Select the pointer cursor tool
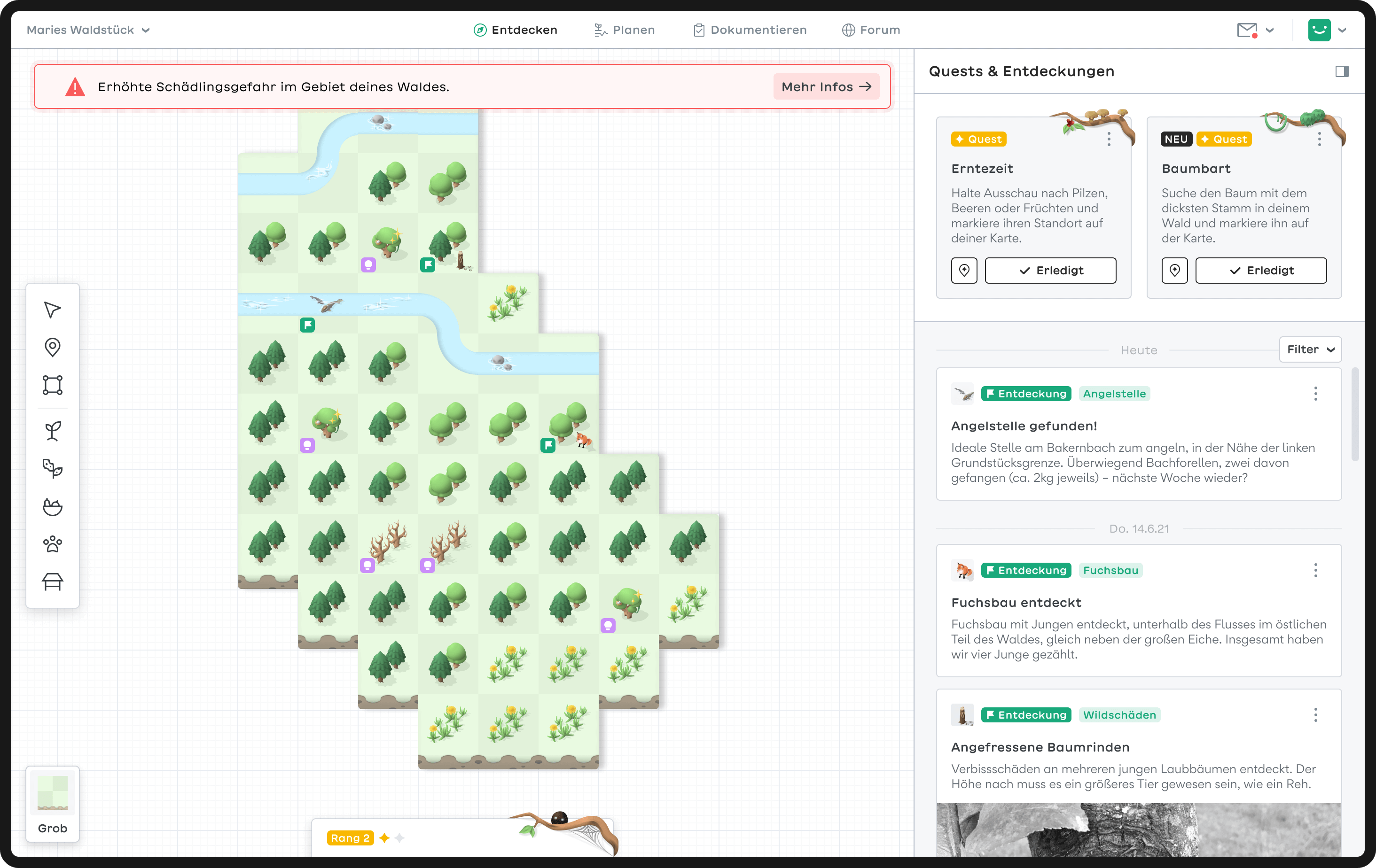 click(53, 310)
